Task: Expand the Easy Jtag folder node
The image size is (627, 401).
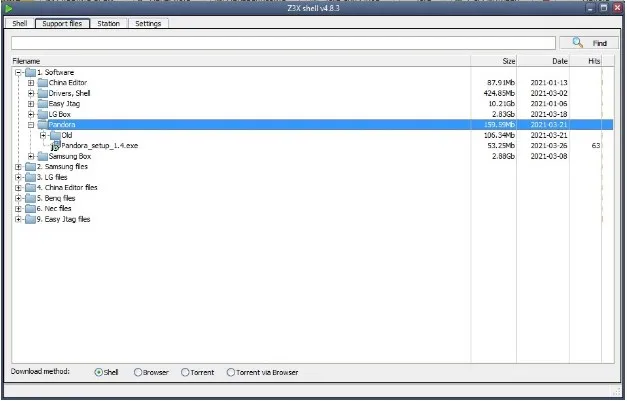Action: (31, 104)
